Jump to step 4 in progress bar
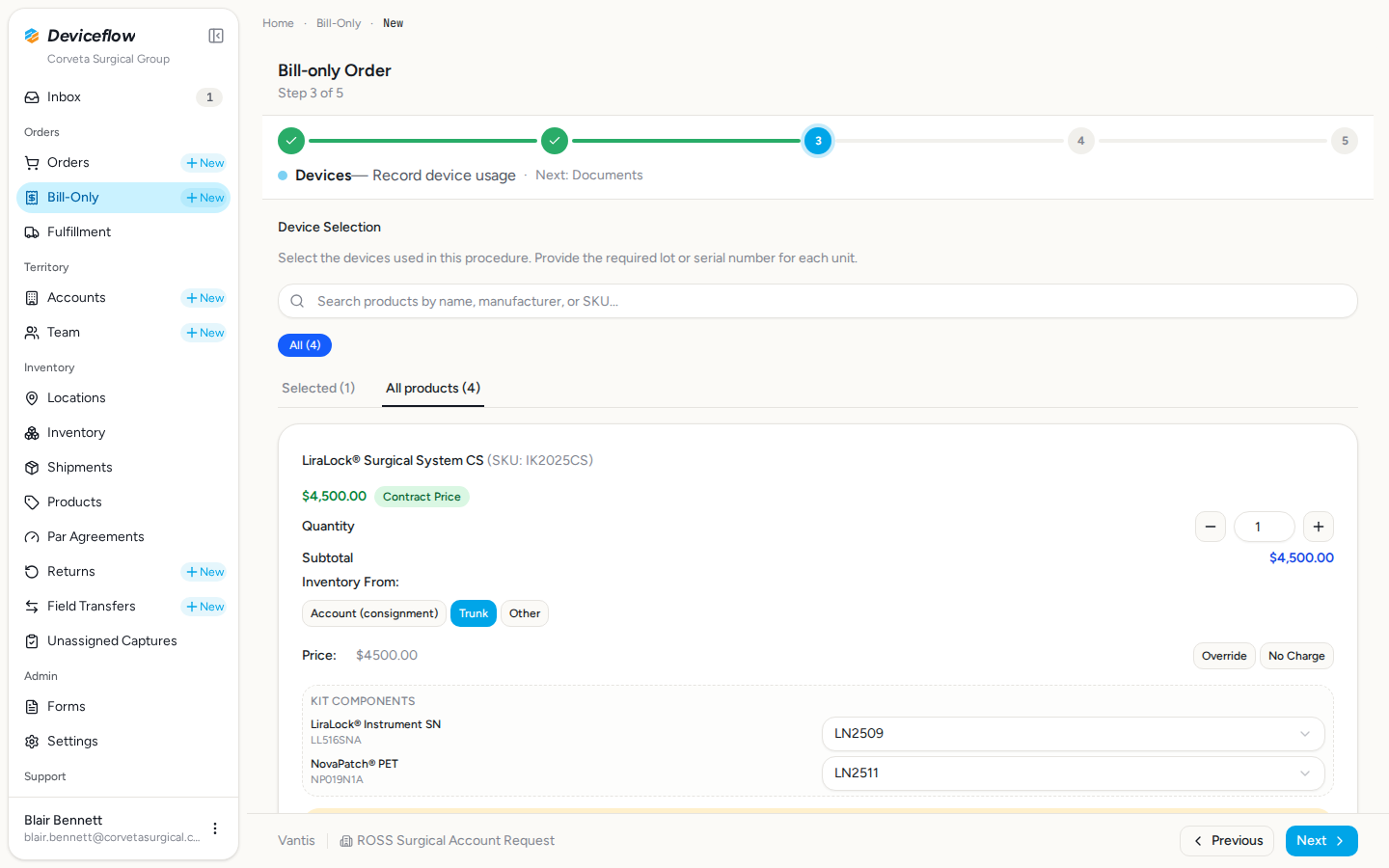 coord(1080,141)
